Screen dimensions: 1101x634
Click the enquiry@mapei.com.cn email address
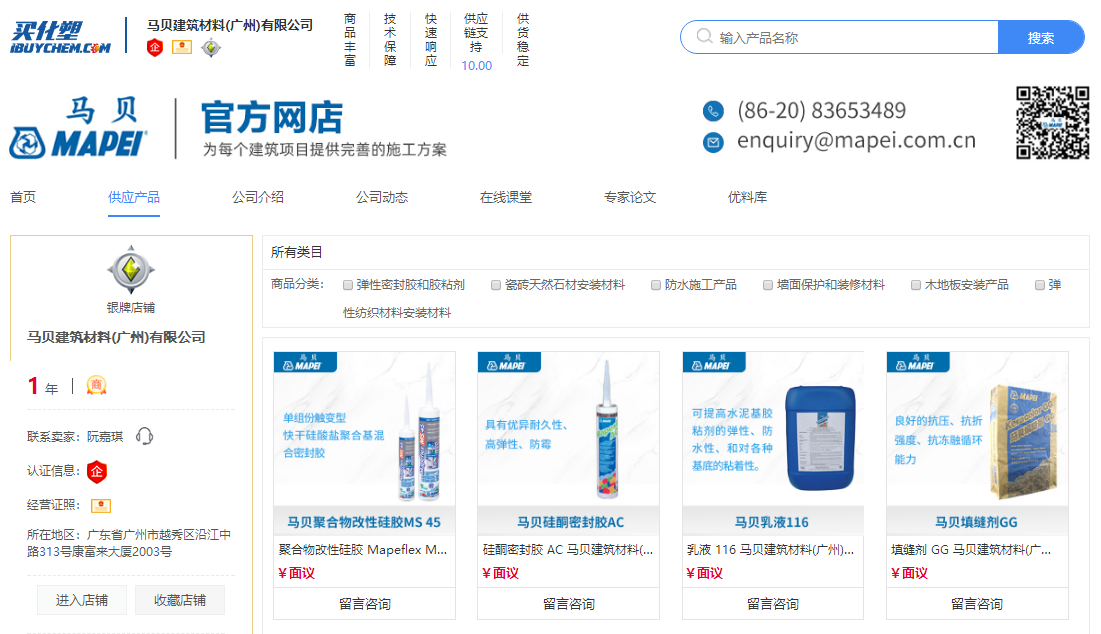856,140
